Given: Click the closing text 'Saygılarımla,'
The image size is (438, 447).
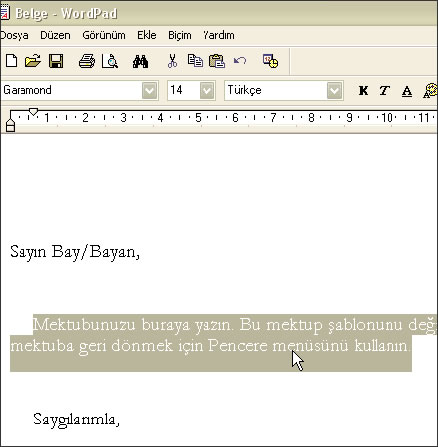Looking at the screenshot, I should point(76,420).
